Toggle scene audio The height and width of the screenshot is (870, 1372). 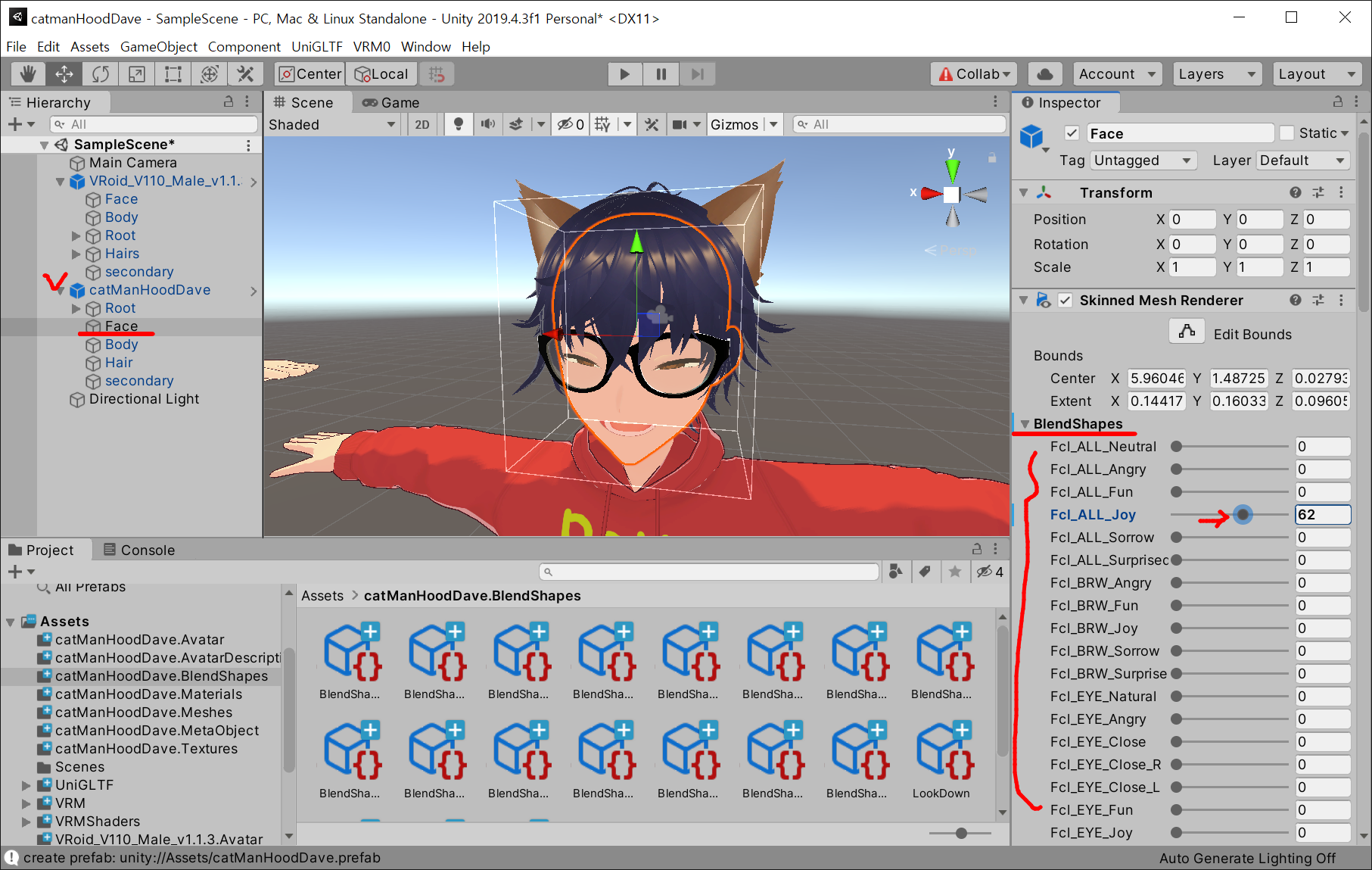488,124
